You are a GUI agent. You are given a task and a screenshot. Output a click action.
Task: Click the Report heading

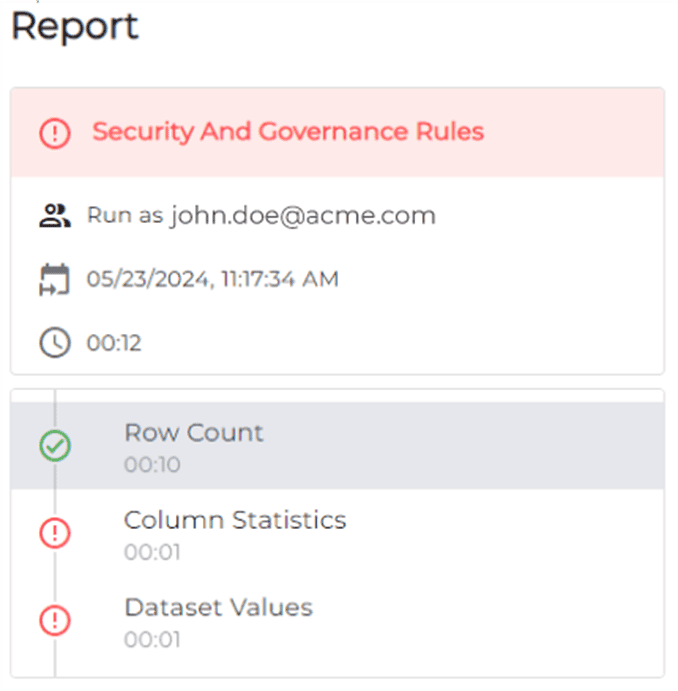coord(75,27)
